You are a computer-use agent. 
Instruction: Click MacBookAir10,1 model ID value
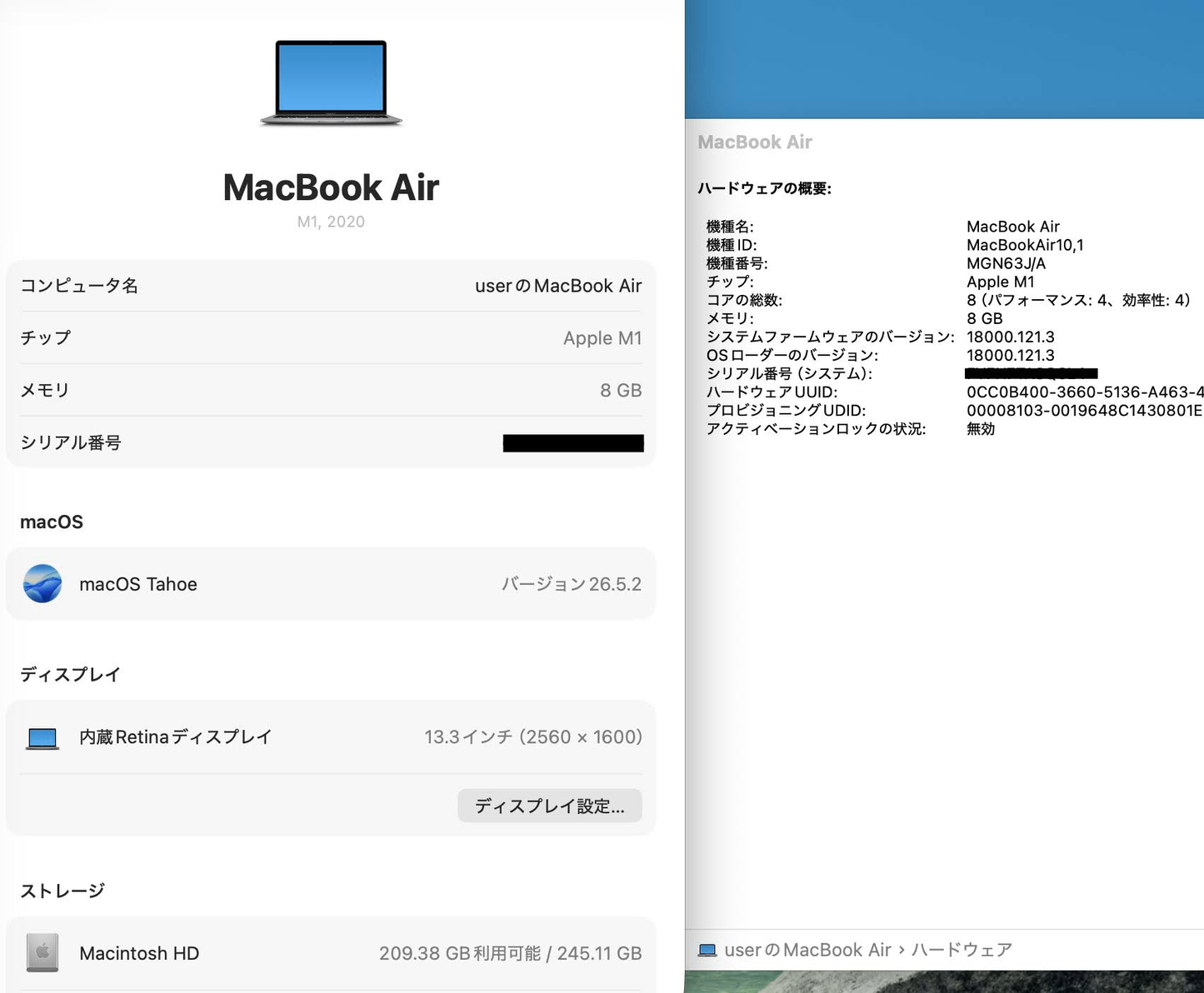pyautogui.click(x=1025, y=245)
